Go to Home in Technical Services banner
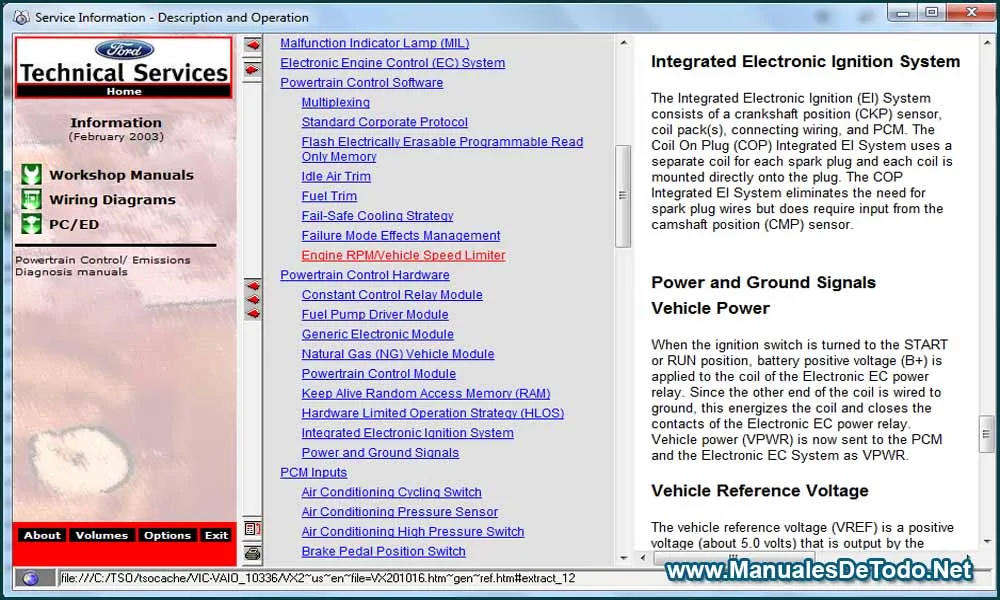This screenshot has width=1000, height=600. click(x=124, y=91)
